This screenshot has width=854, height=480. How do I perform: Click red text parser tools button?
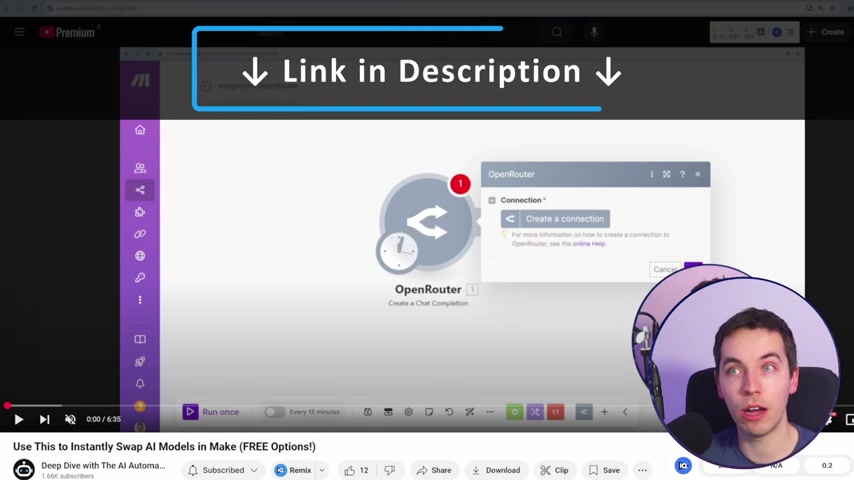tap(556, 412)
